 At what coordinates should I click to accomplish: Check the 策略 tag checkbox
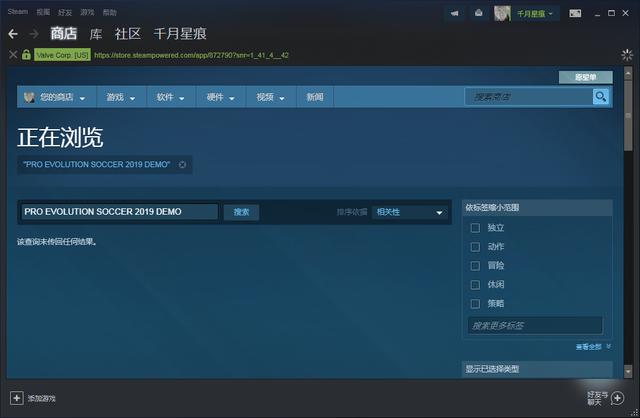click(476, 303)
